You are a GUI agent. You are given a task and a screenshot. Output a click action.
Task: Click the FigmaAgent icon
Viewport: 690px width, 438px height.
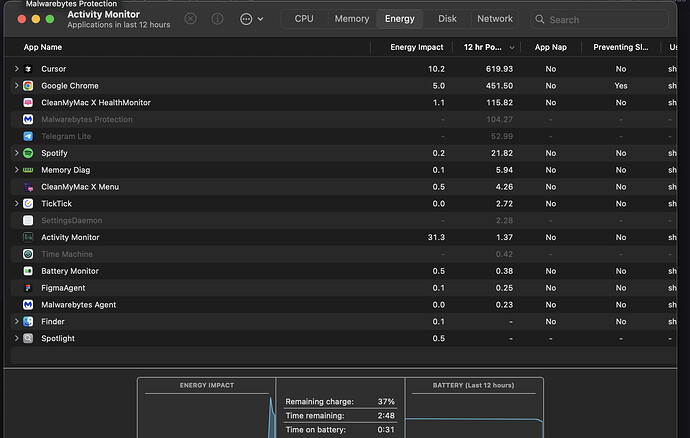pos(28,288)
